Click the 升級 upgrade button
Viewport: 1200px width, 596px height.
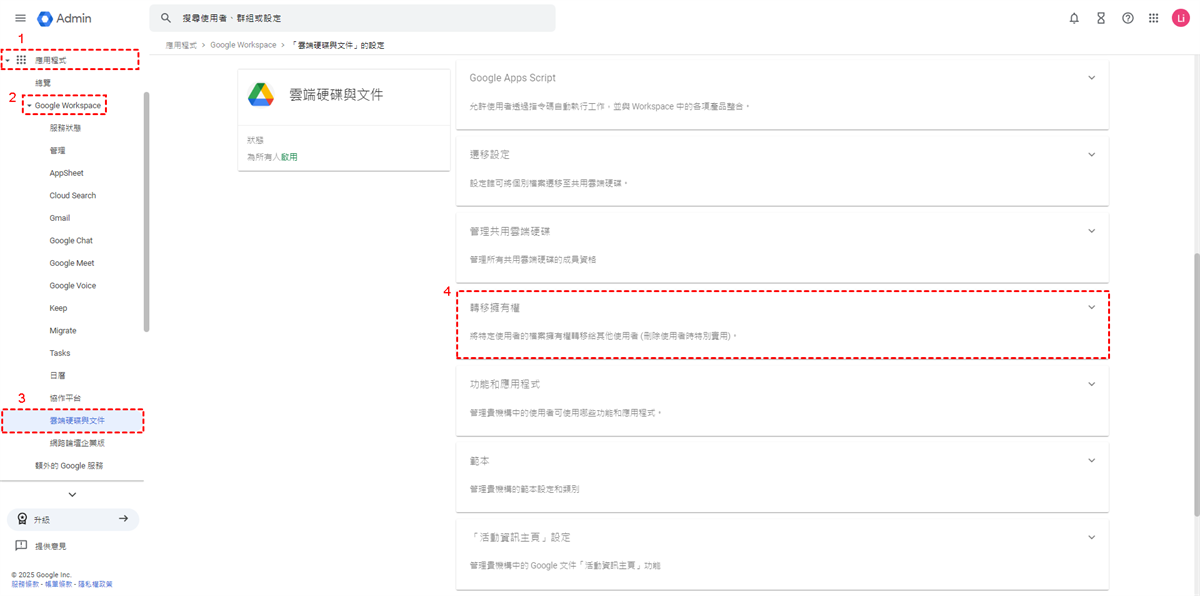point(72,519)
